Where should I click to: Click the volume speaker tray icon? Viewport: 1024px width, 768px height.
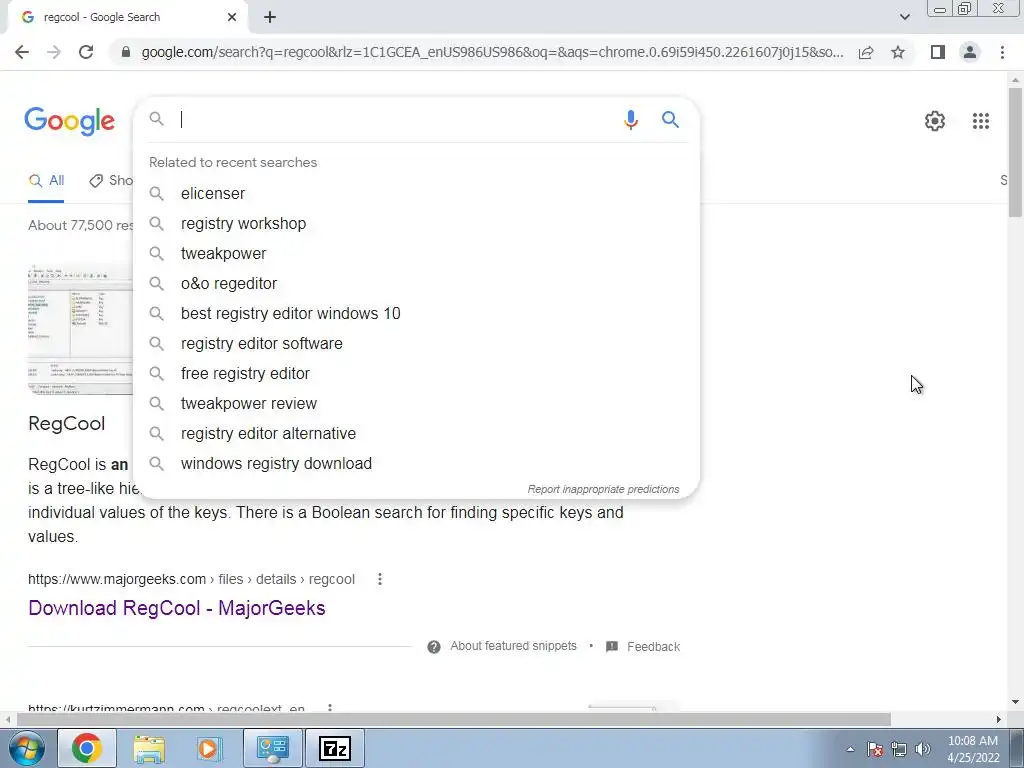point(922,749)
